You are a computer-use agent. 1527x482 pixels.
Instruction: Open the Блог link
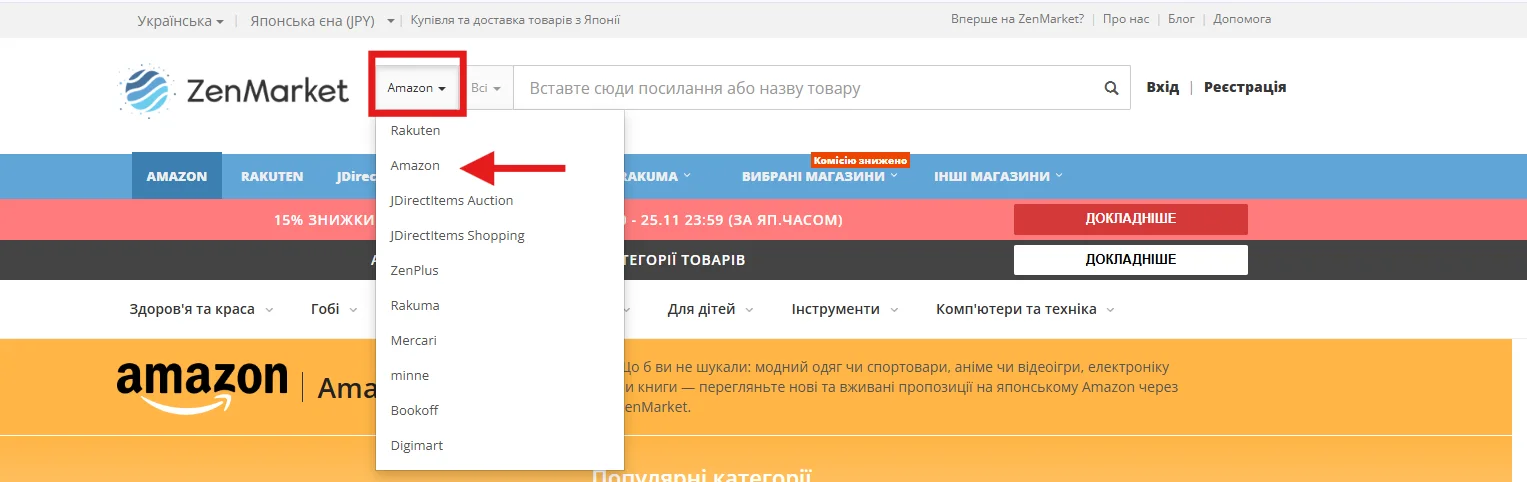[1181, 19]
